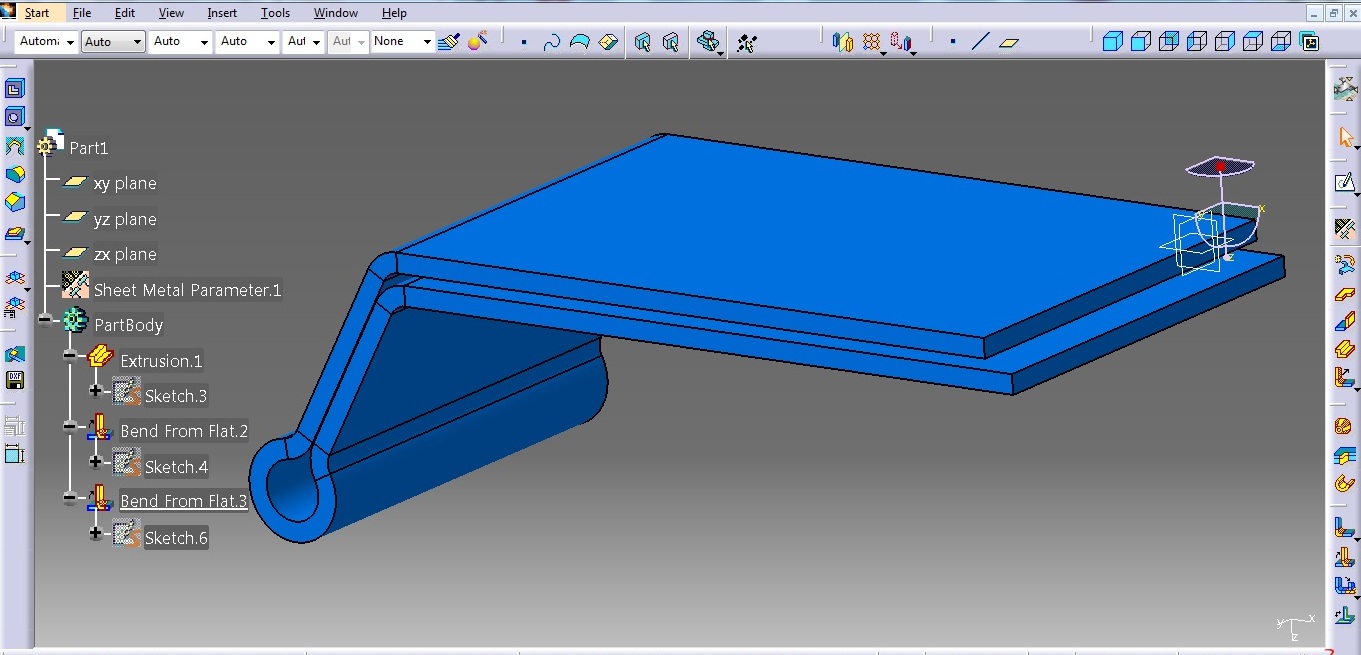Toggle Shading render style
This screenshot has height=655, width=1361.
[1111, 42]
